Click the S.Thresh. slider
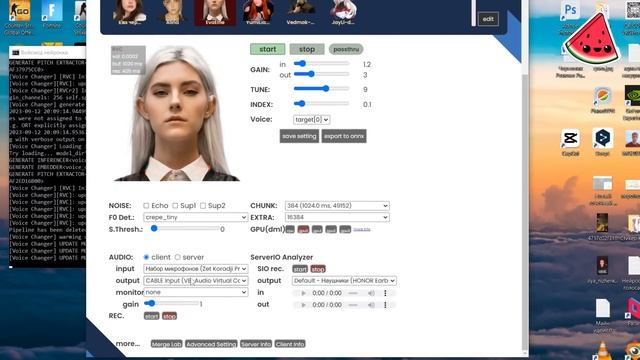The height and width of the screenshot is (360, 640). 185,229
